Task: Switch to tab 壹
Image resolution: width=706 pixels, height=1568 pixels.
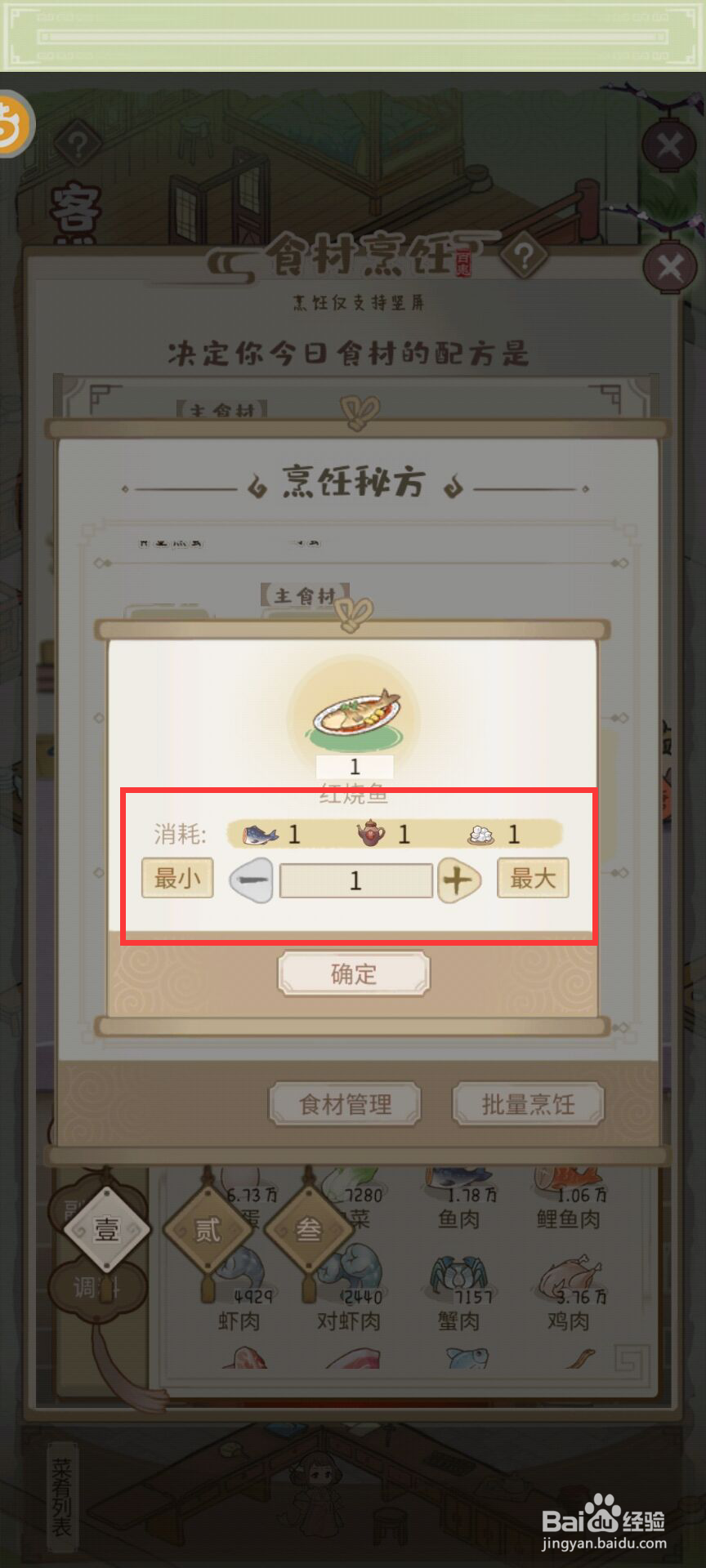Action: (x=106, y=1229)
